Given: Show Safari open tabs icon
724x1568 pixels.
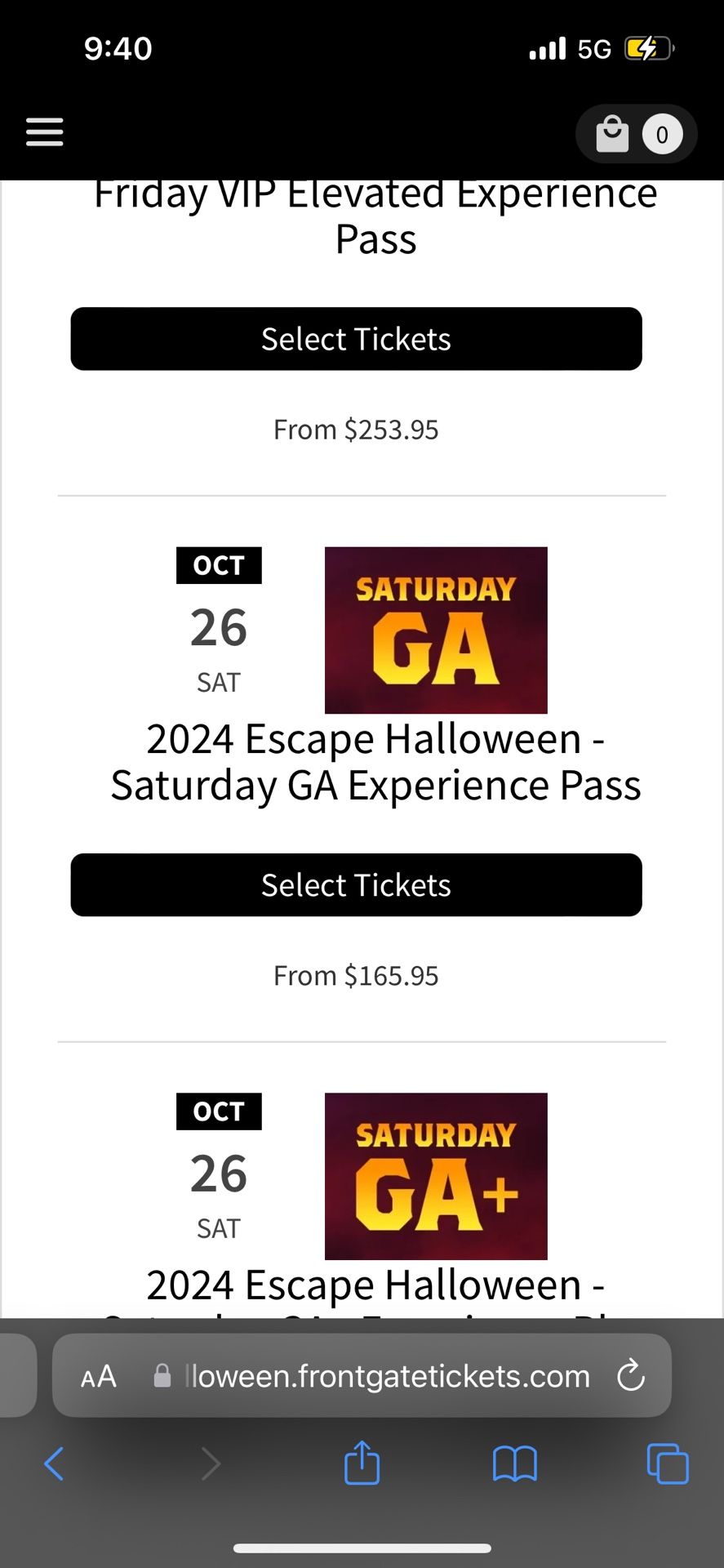Looking at the screenshot, I should [x=667, y=1463].
